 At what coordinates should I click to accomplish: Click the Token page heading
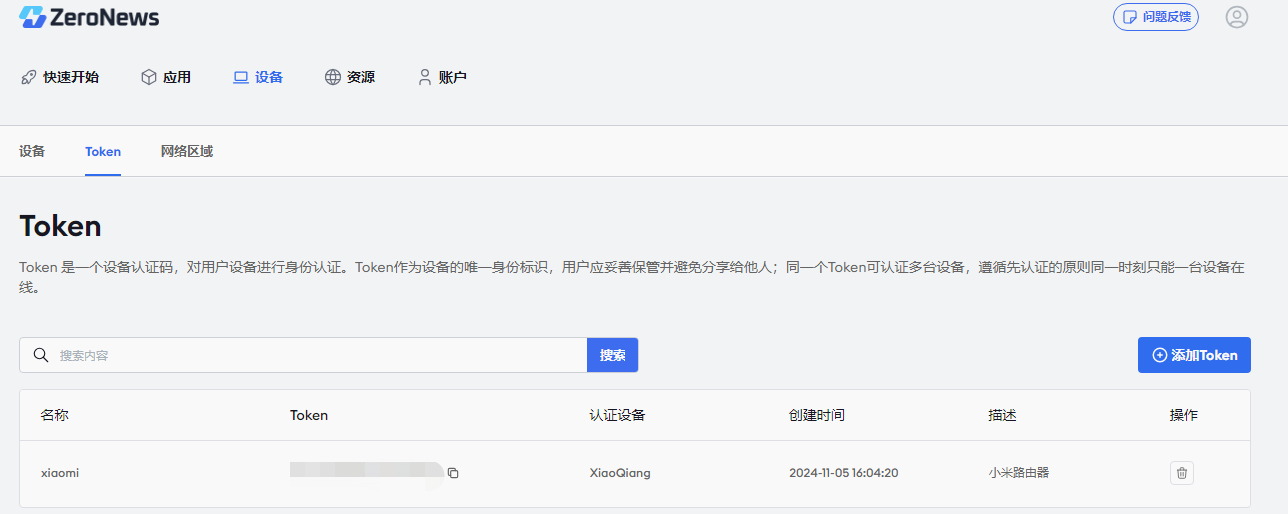point(61,226)
